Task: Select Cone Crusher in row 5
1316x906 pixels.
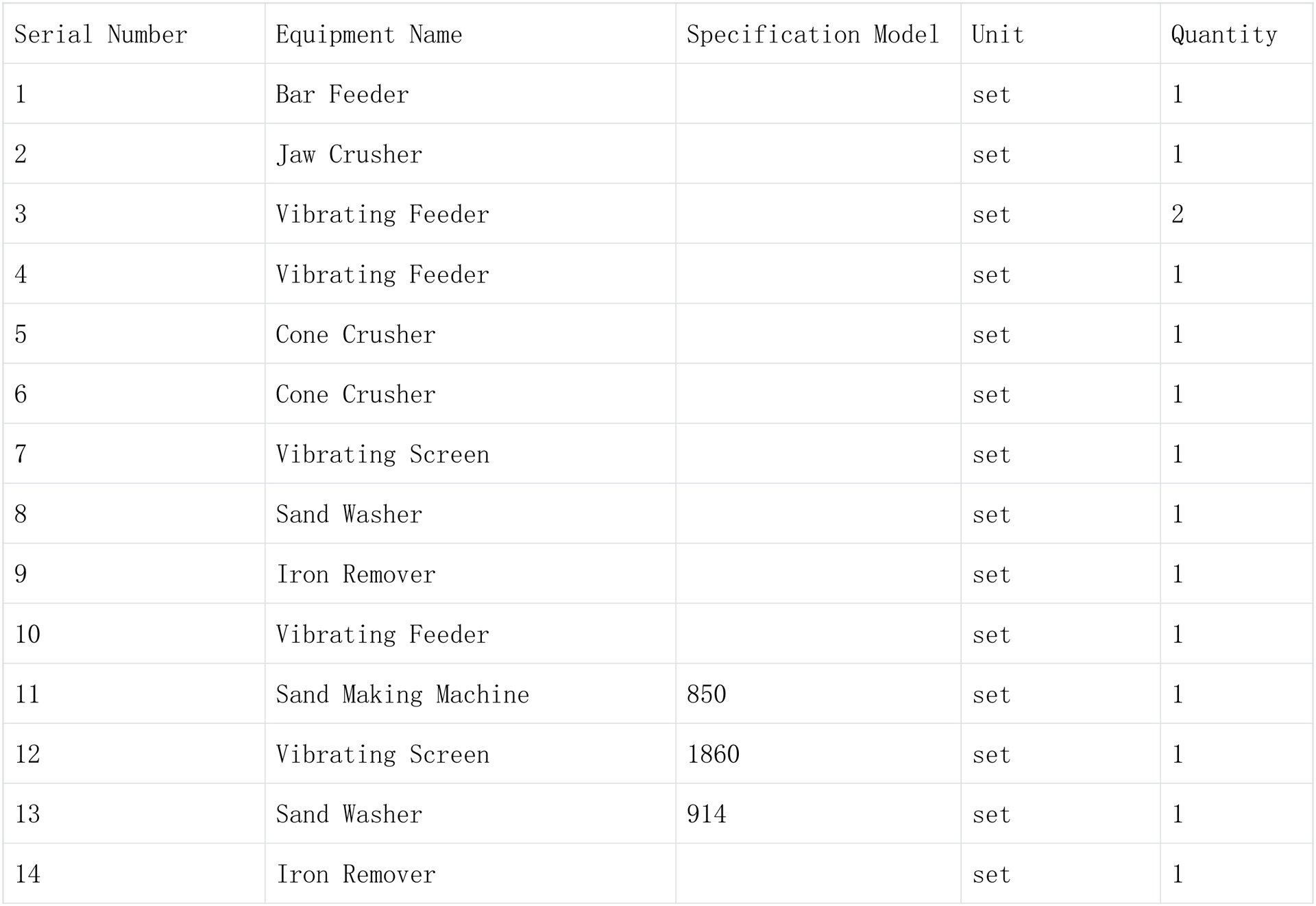Action: pos(470,334)
